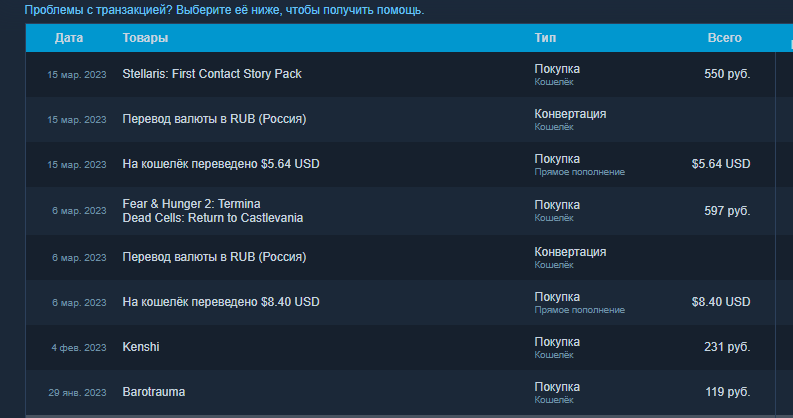The height and width of the screenshot is (418, 793).
Task: Click the 550 руб. total amount
Action: pyautogui.click(x=727, y=74)
